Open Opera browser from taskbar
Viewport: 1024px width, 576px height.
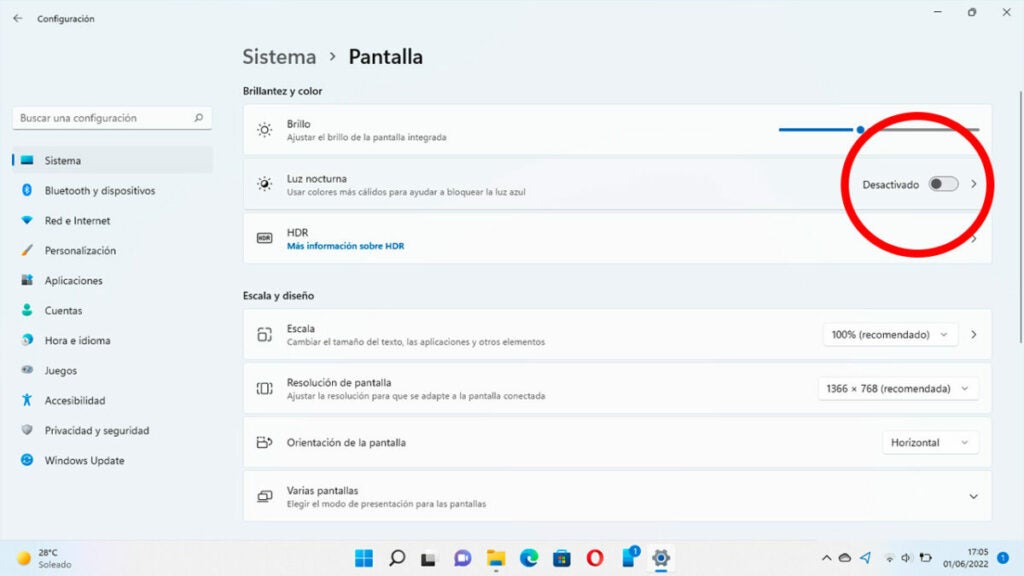[x=594, y=558]
